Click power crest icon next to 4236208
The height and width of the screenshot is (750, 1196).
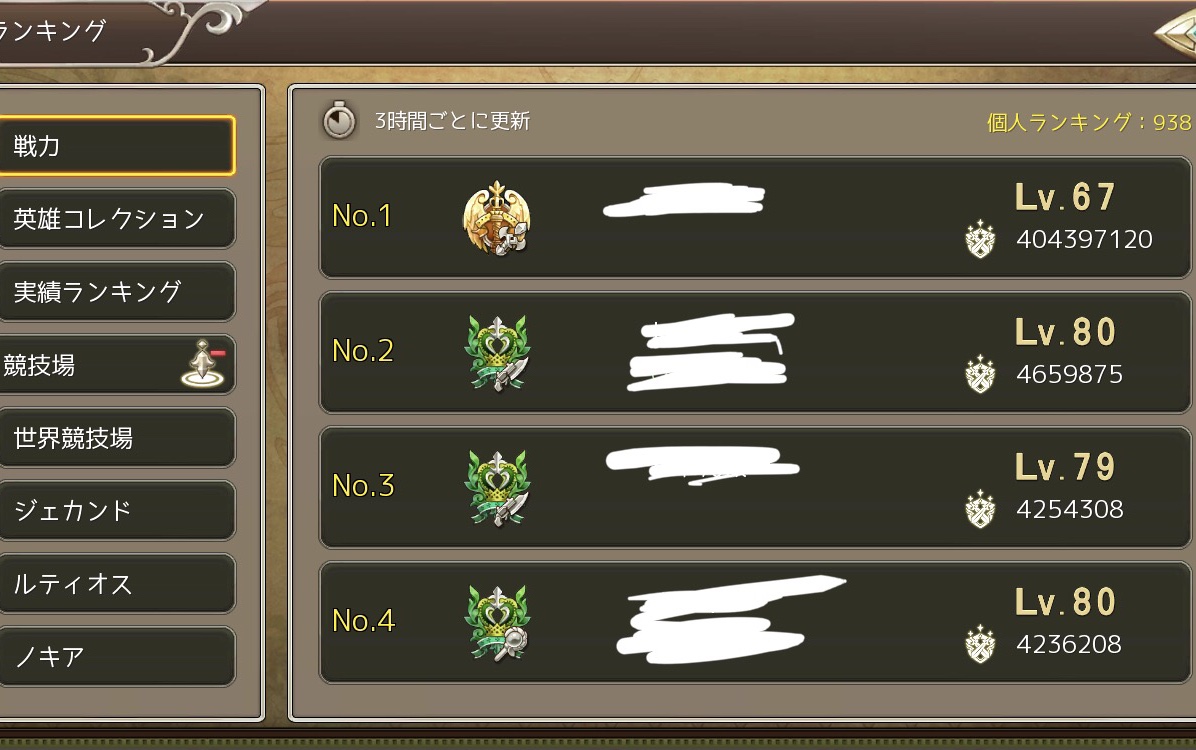point(980,645)
